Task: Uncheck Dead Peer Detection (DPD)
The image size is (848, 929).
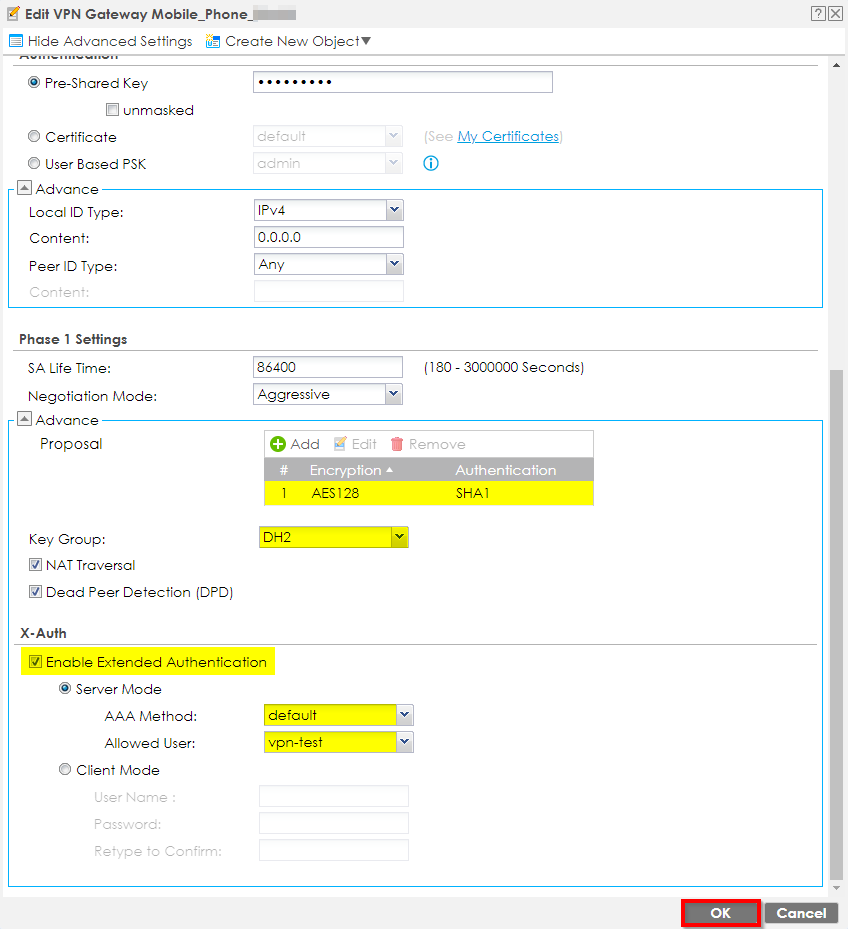Action: pos(36,592)
